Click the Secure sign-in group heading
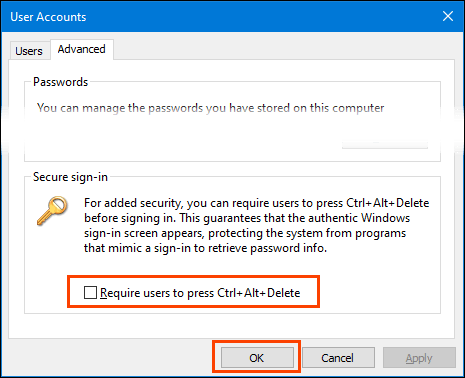465x378 pixels. [70, 177]
